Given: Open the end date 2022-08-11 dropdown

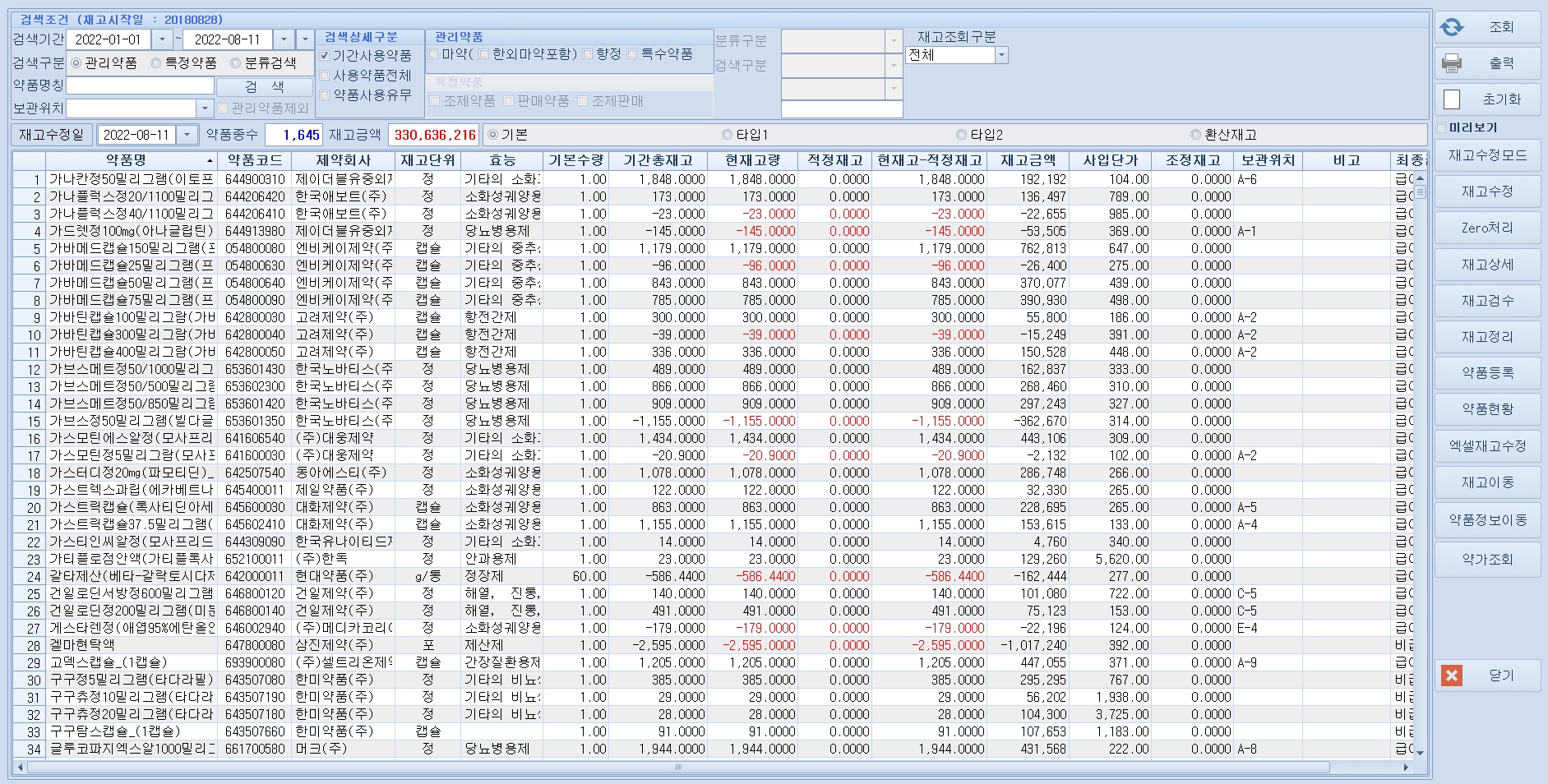Looking at the screenshot, I should click(284, 39).
